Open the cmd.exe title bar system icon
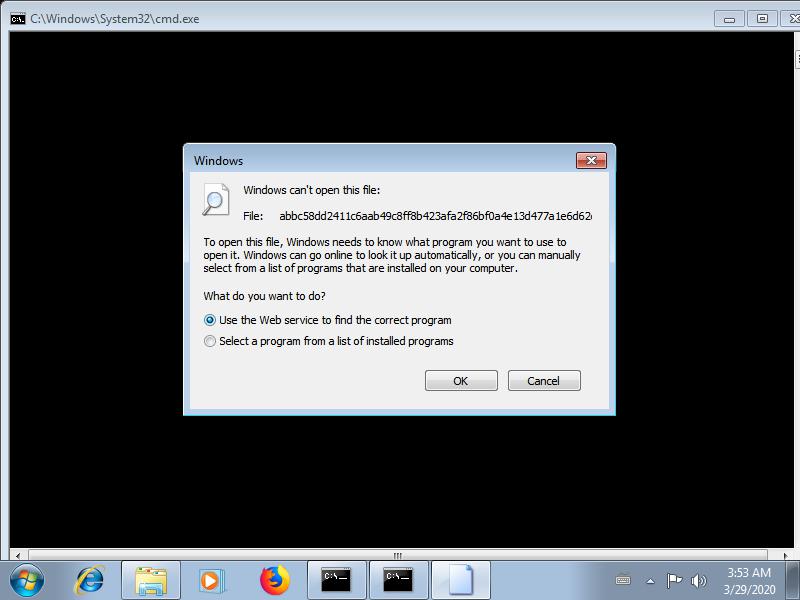 [17, 19]
